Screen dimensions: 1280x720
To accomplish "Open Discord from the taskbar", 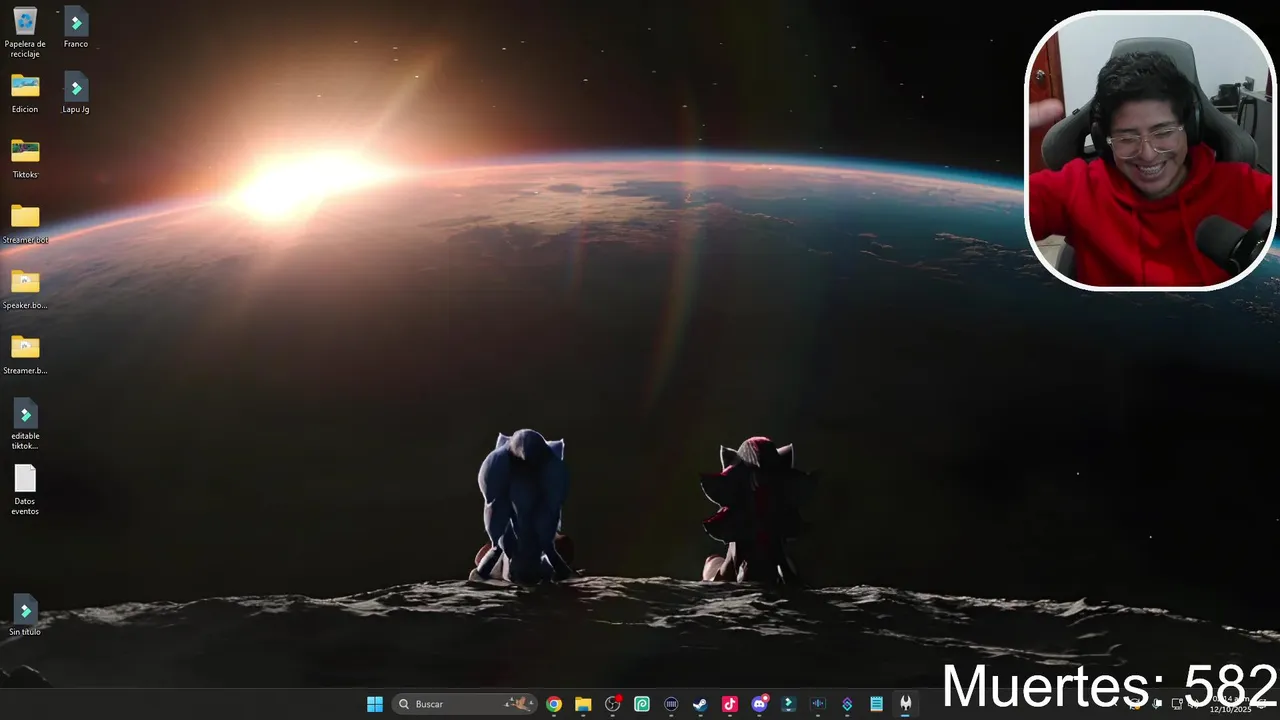I will (759, 704).
